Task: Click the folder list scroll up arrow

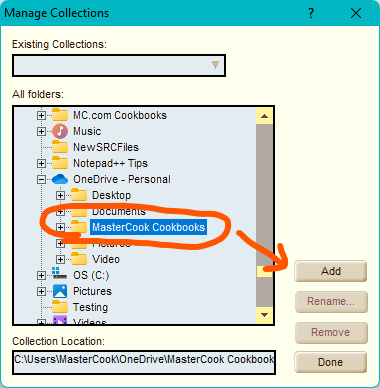Action: [x=265, y=116]
